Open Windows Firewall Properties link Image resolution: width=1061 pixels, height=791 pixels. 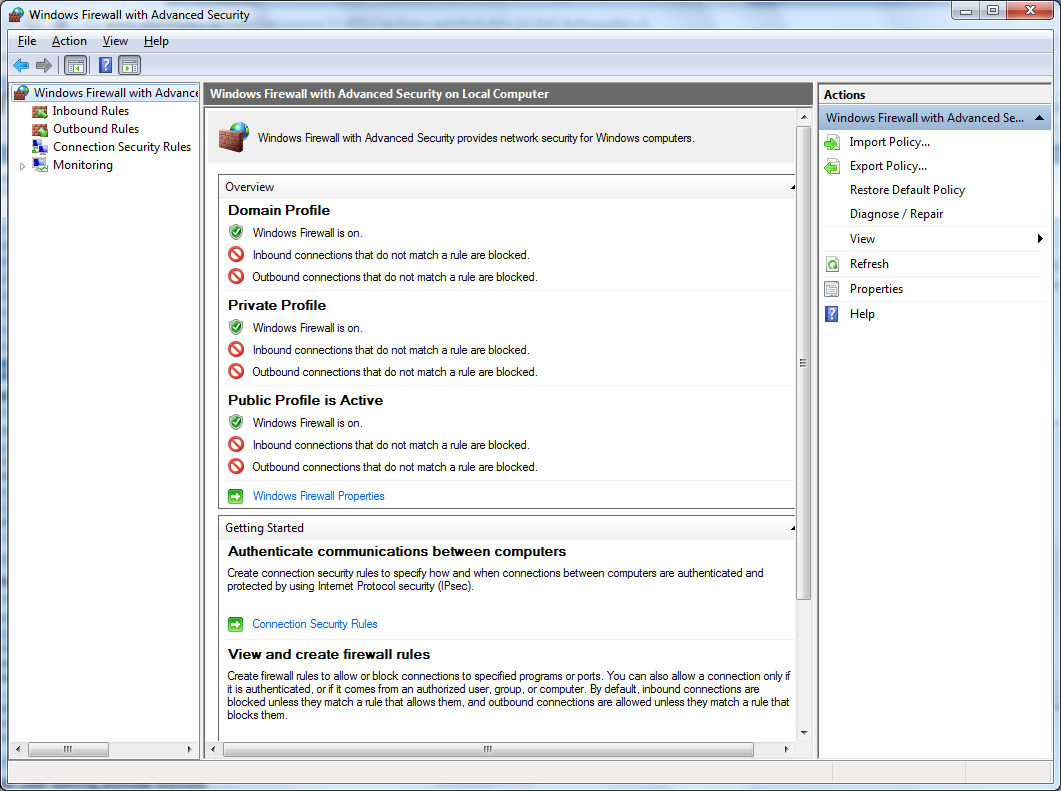[x=319, y=496]
